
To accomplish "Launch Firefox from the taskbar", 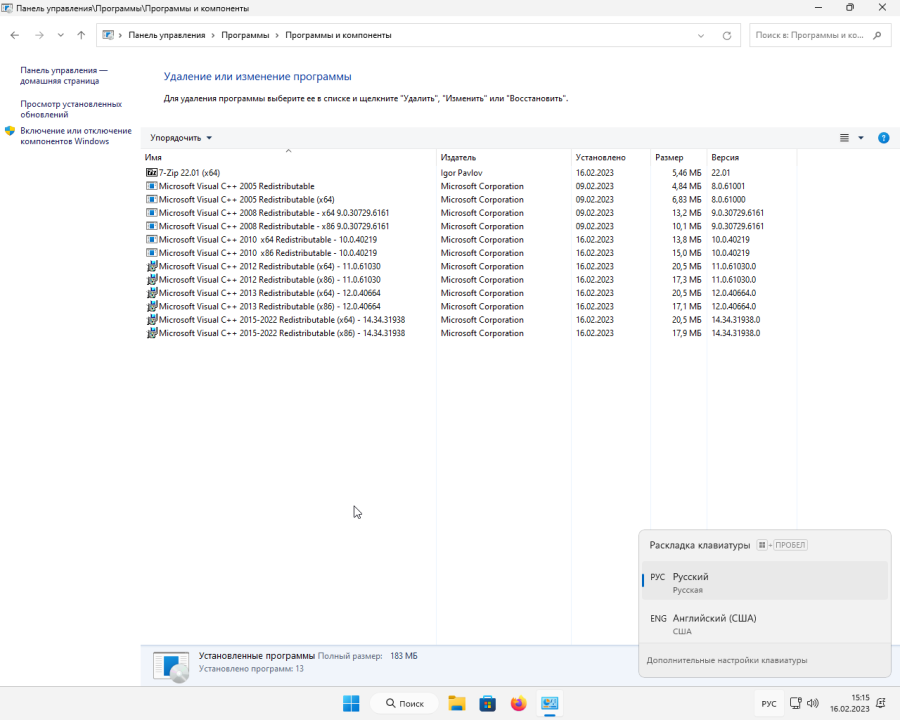I will pyautogui.click(x=518, y=703).
